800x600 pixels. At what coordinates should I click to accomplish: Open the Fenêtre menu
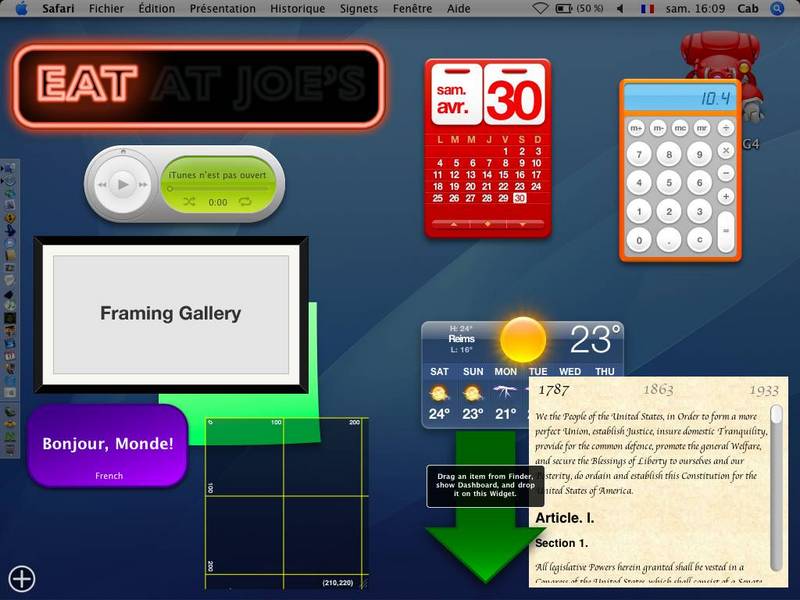coord(412,9)
